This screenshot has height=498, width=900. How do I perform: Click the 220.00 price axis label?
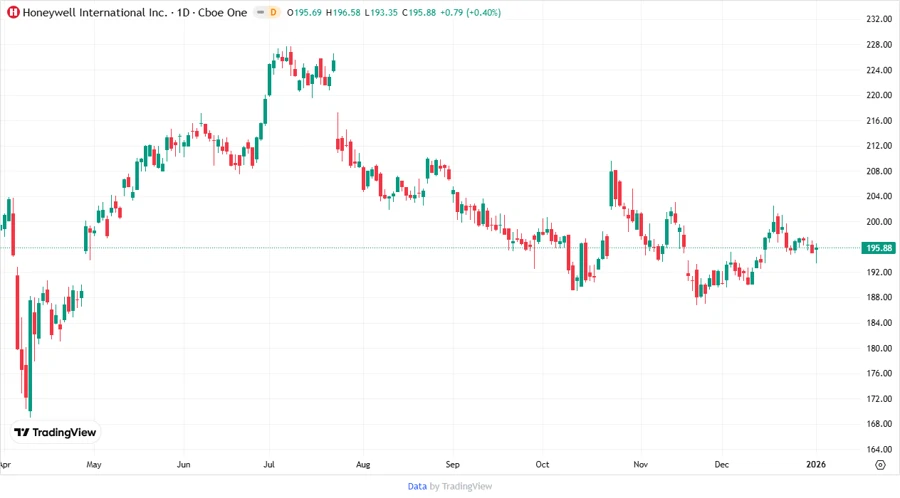879,95
